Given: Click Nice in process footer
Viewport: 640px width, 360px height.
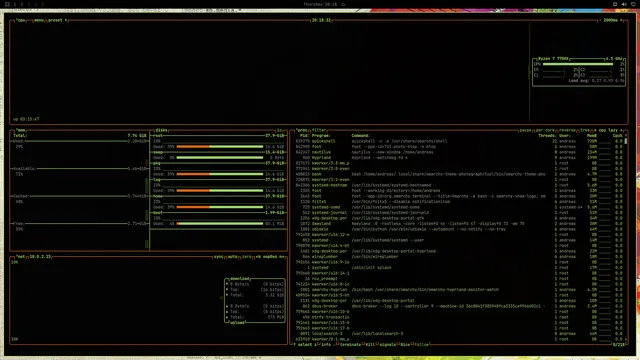Looking at the screenshot, I should pos(405,344).
